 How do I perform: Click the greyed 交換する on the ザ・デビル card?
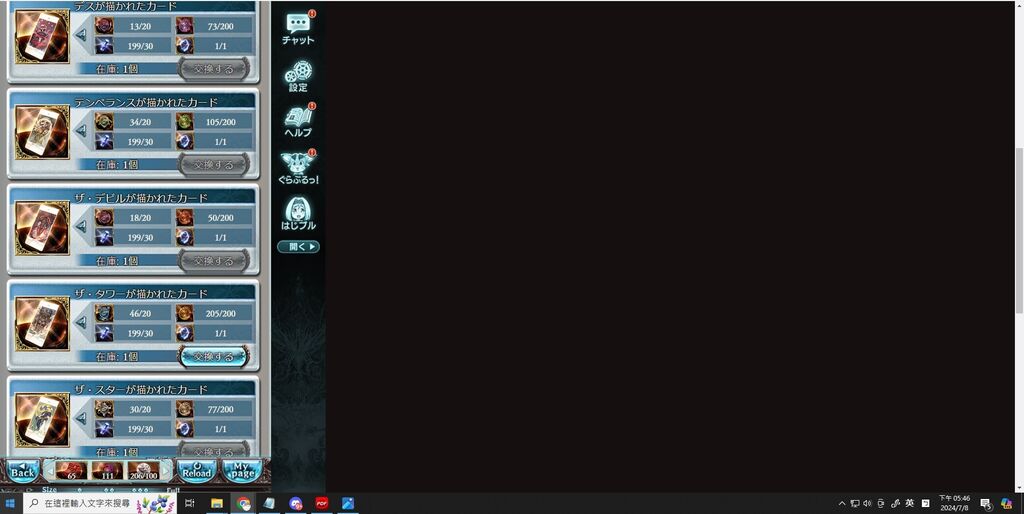[214, 261]
